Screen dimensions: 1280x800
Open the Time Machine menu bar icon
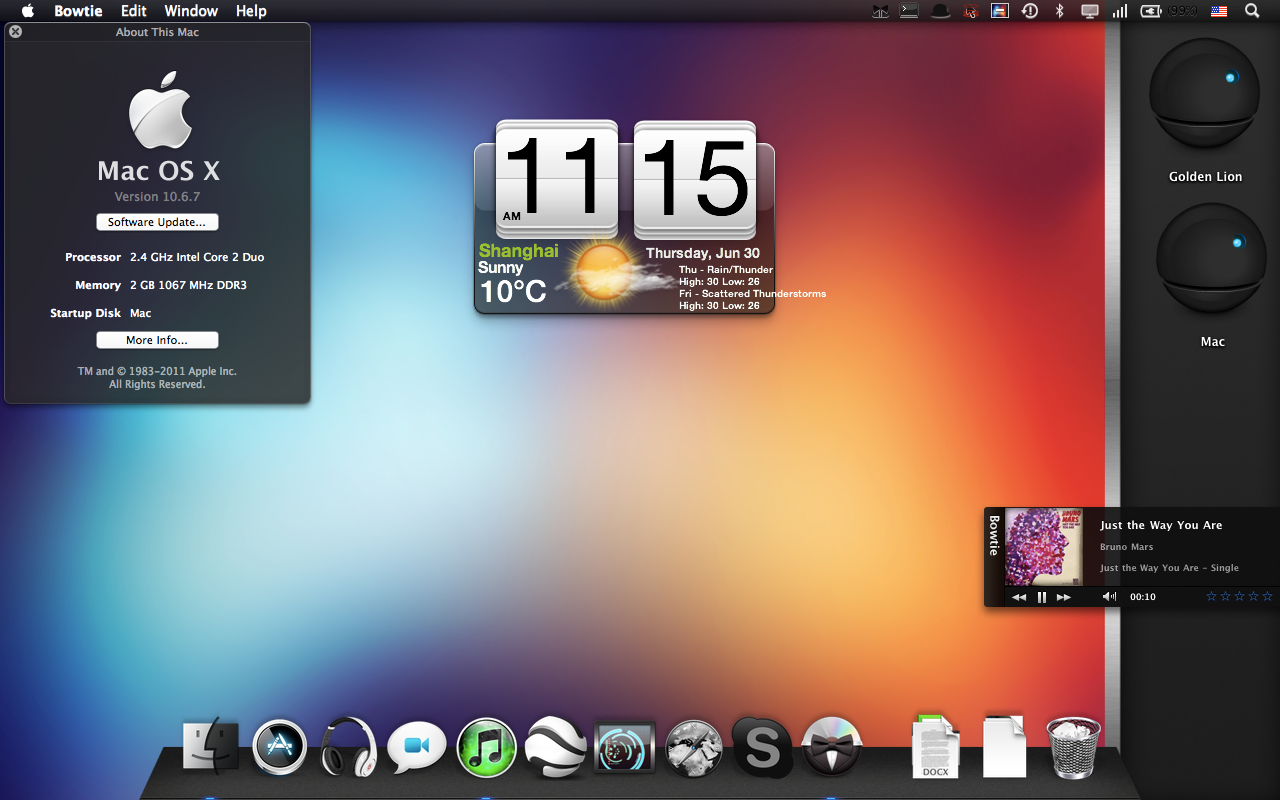[1030, 11]
